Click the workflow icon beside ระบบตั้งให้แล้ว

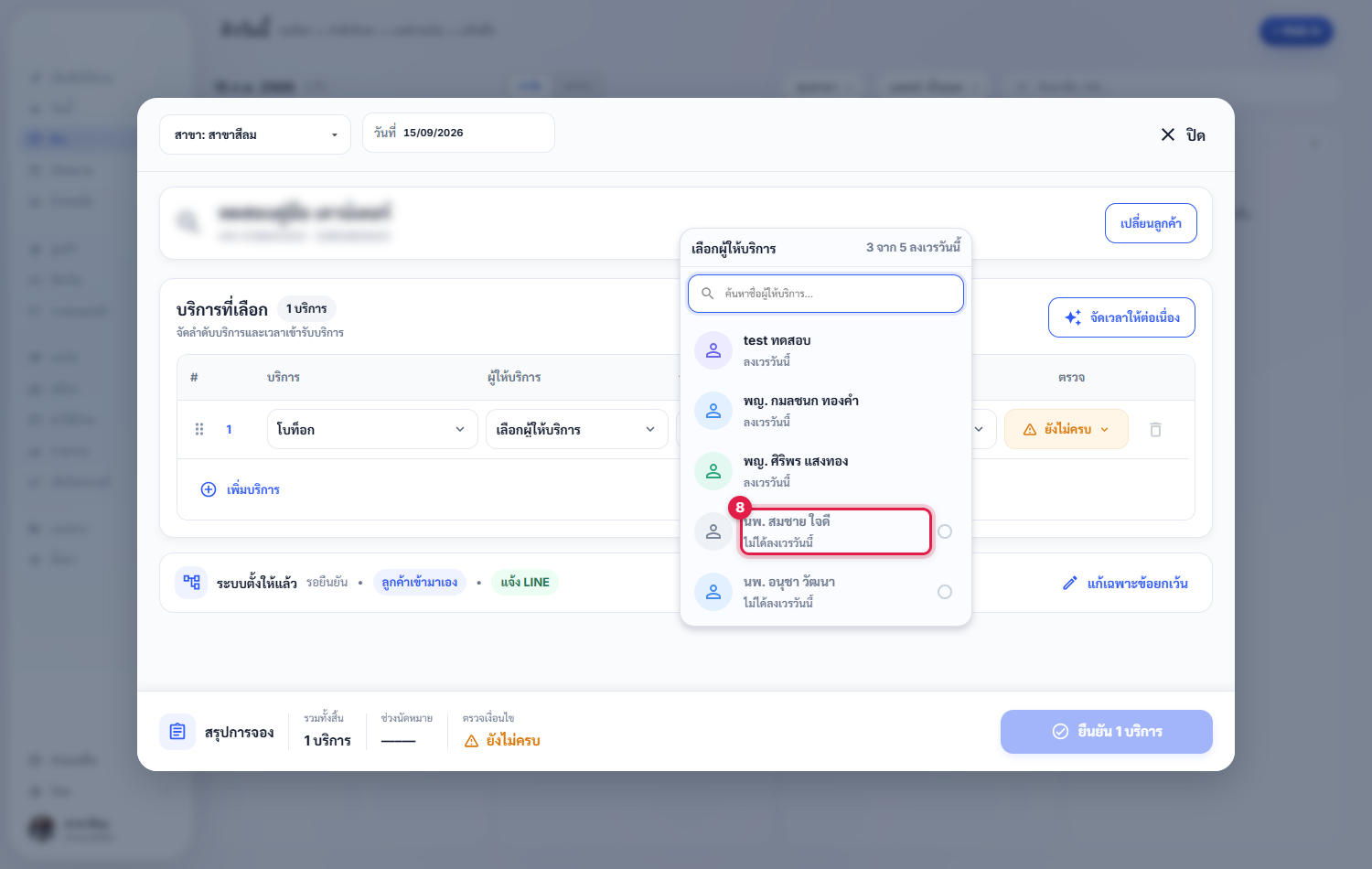click(191, 582)
